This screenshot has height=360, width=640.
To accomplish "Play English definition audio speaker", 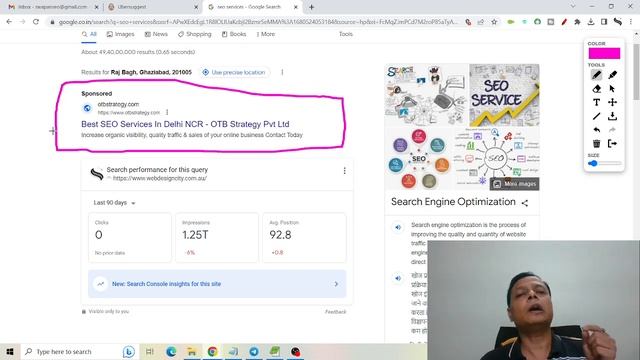I will [398, 228].
